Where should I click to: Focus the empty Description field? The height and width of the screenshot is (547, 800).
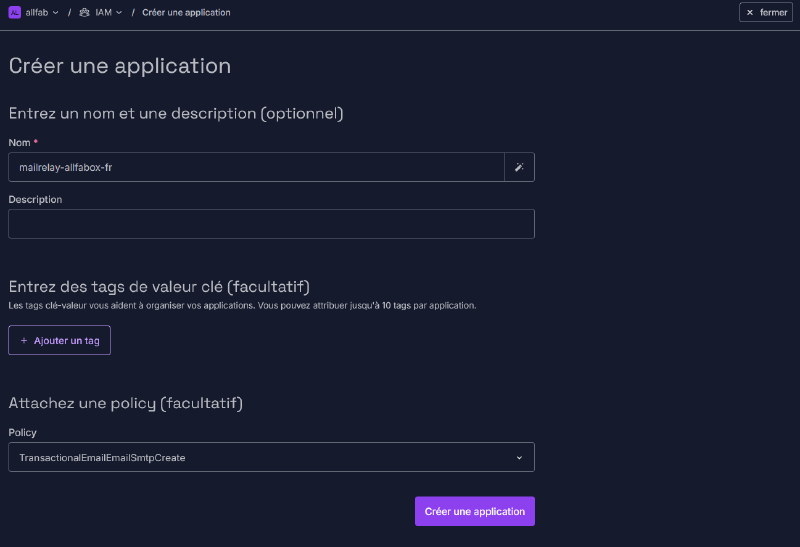271,224
